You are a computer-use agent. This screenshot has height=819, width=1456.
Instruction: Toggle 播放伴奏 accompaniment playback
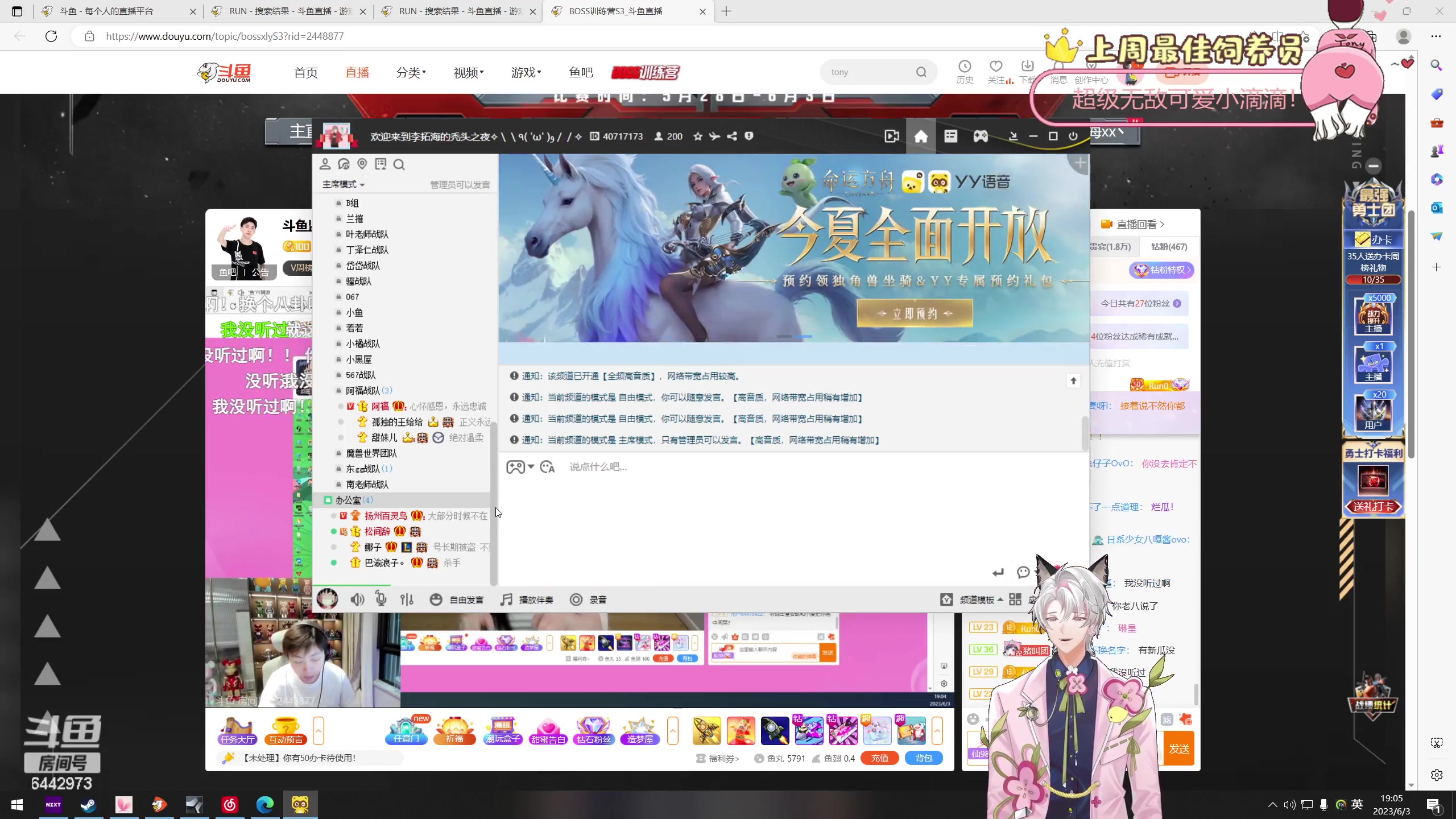[527, 599]
